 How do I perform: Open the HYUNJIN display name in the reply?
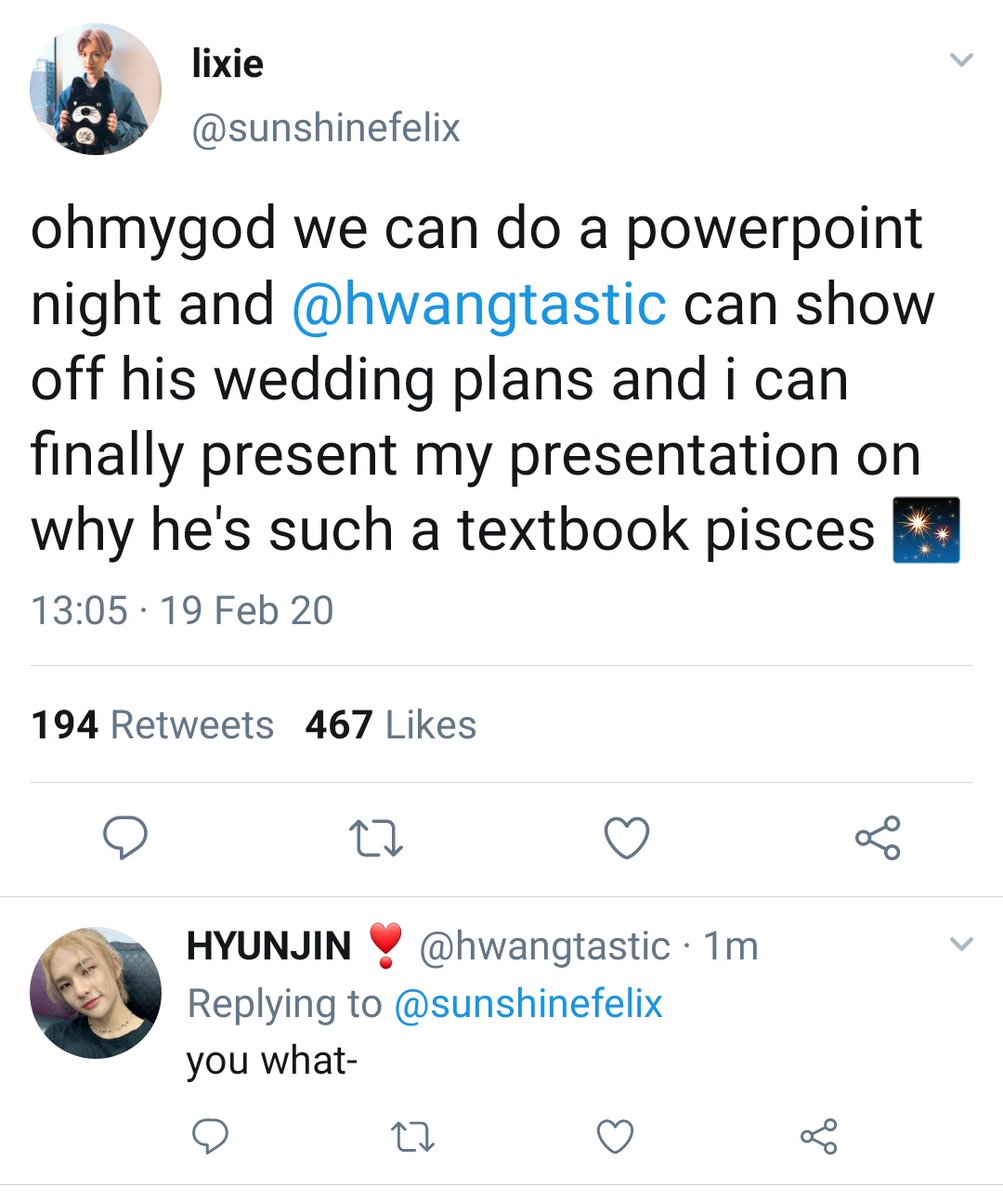pyautogui.click(x=269, y=946)
